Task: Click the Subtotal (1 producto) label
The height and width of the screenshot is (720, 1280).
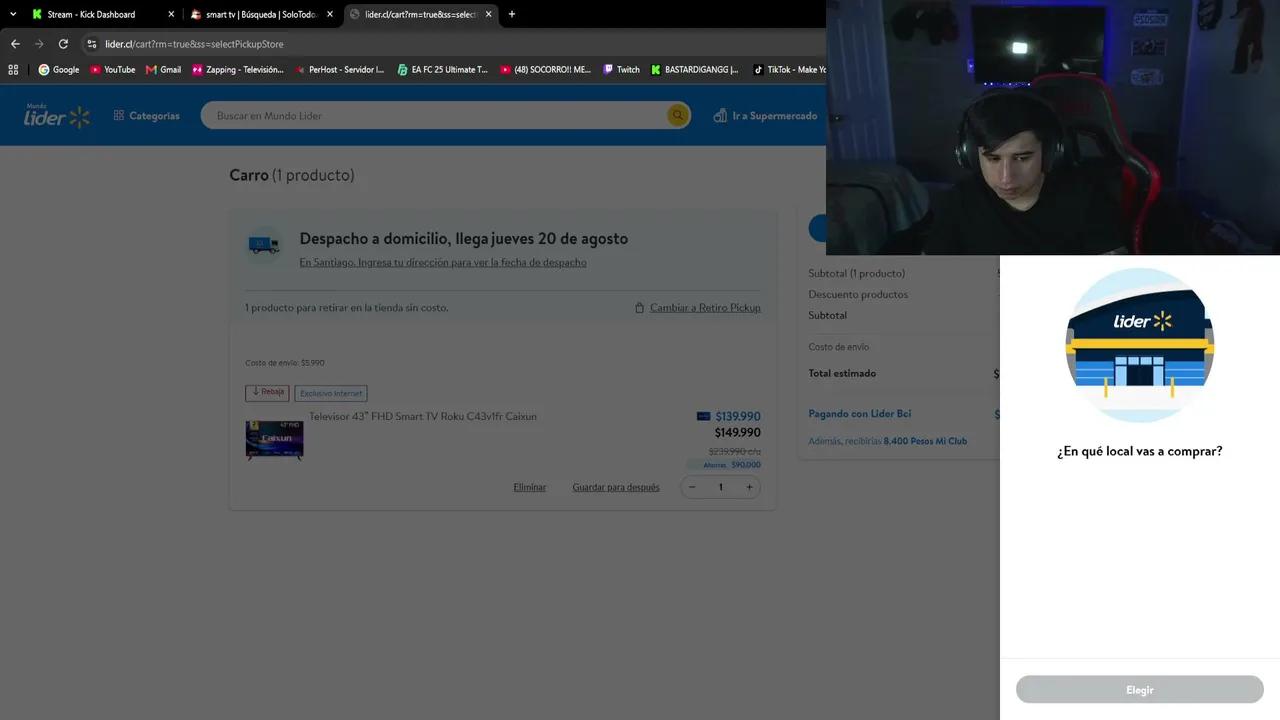Action: coord(857,274)
